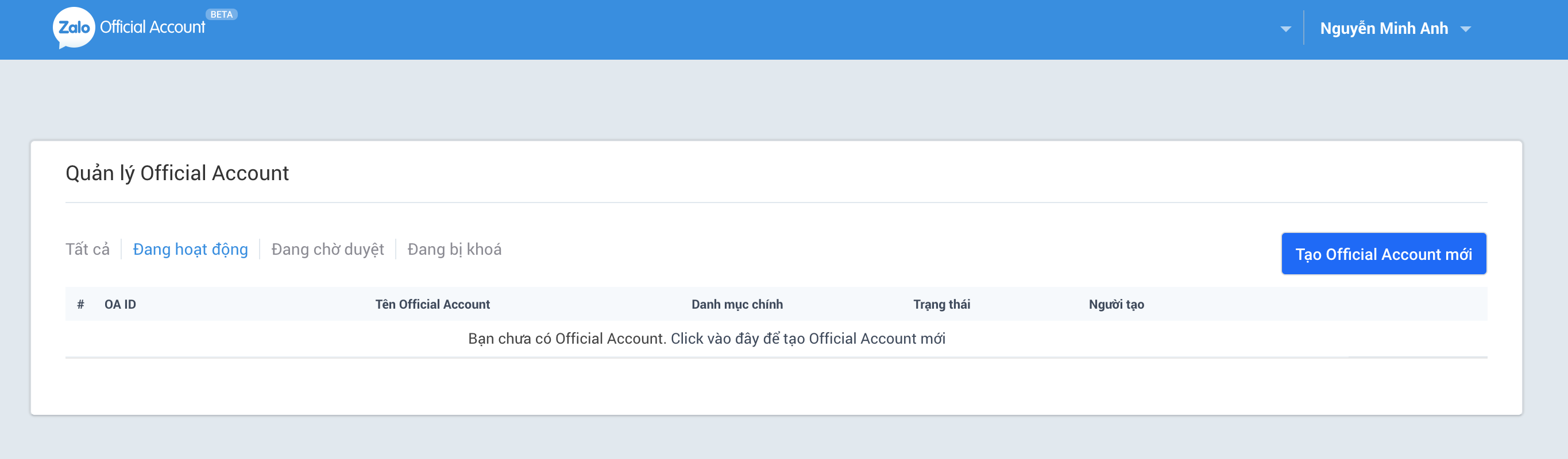Open the Đang chờ duyệt tab
The image size is (1568, 459).
[x=327, y=249]
